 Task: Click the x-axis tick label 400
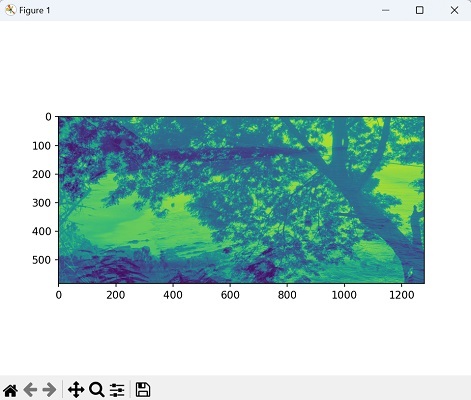173,295
